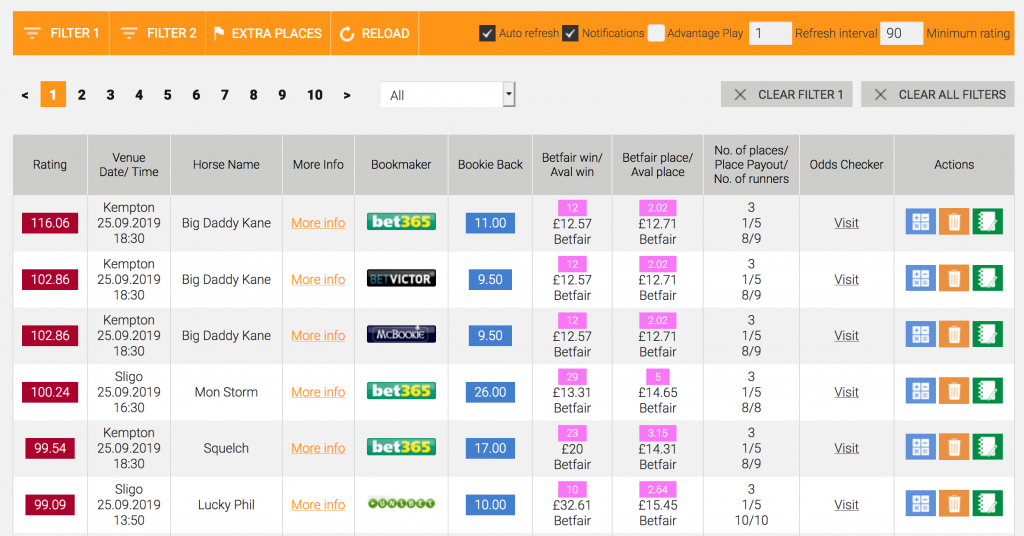This screenshot has width=1024, height=536.
Task: Open calculator icon in BetVictor row
Action: click(920, 279)
